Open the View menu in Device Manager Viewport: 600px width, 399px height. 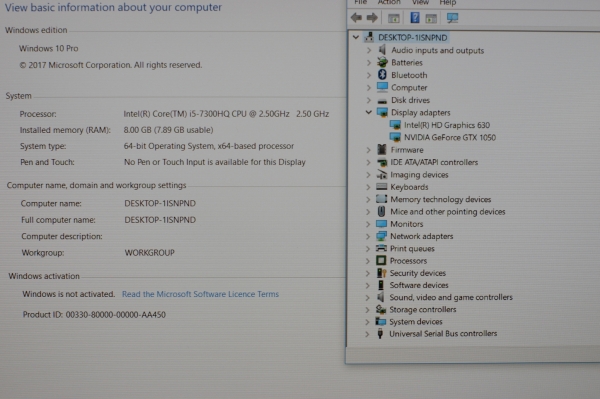point(420,2)
